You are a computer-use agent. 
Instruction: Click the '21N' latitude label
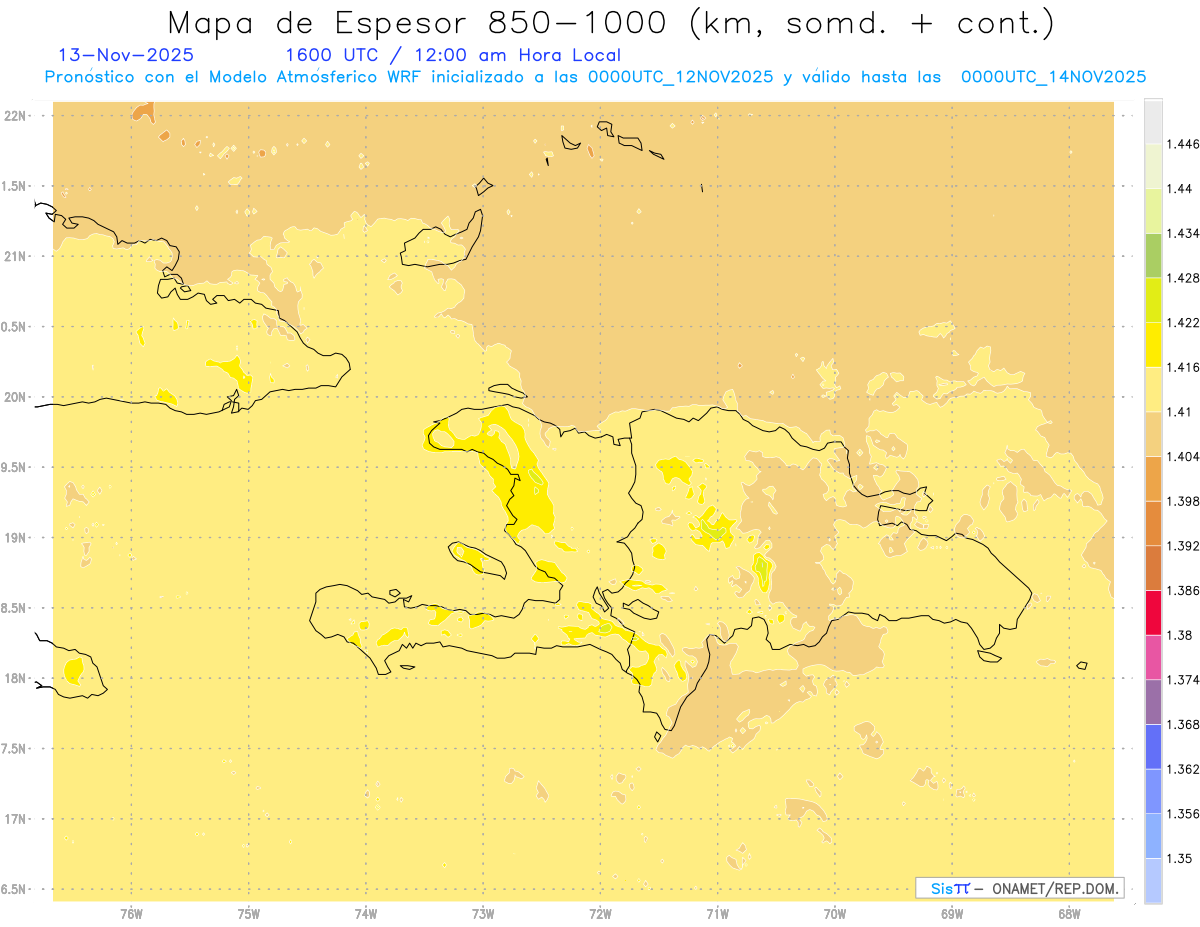click(x=15, y=256)
